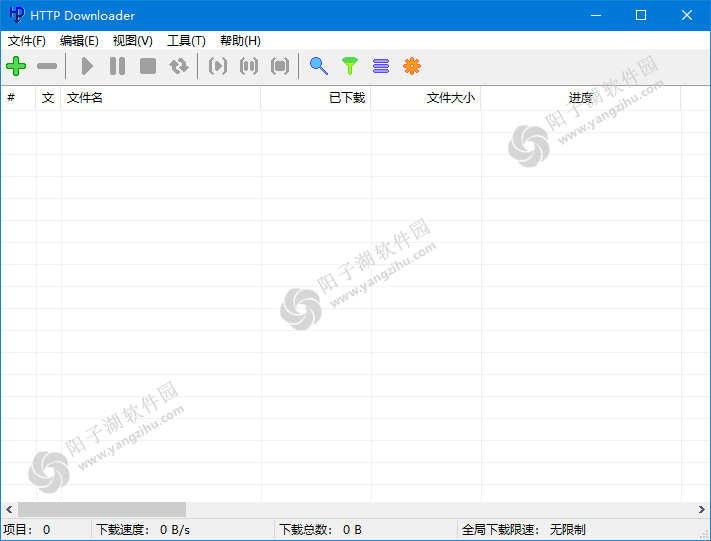The image size is (711, 541).
Task: Click the horizontal scrollbar right arrow
Action: click(701, 510)
